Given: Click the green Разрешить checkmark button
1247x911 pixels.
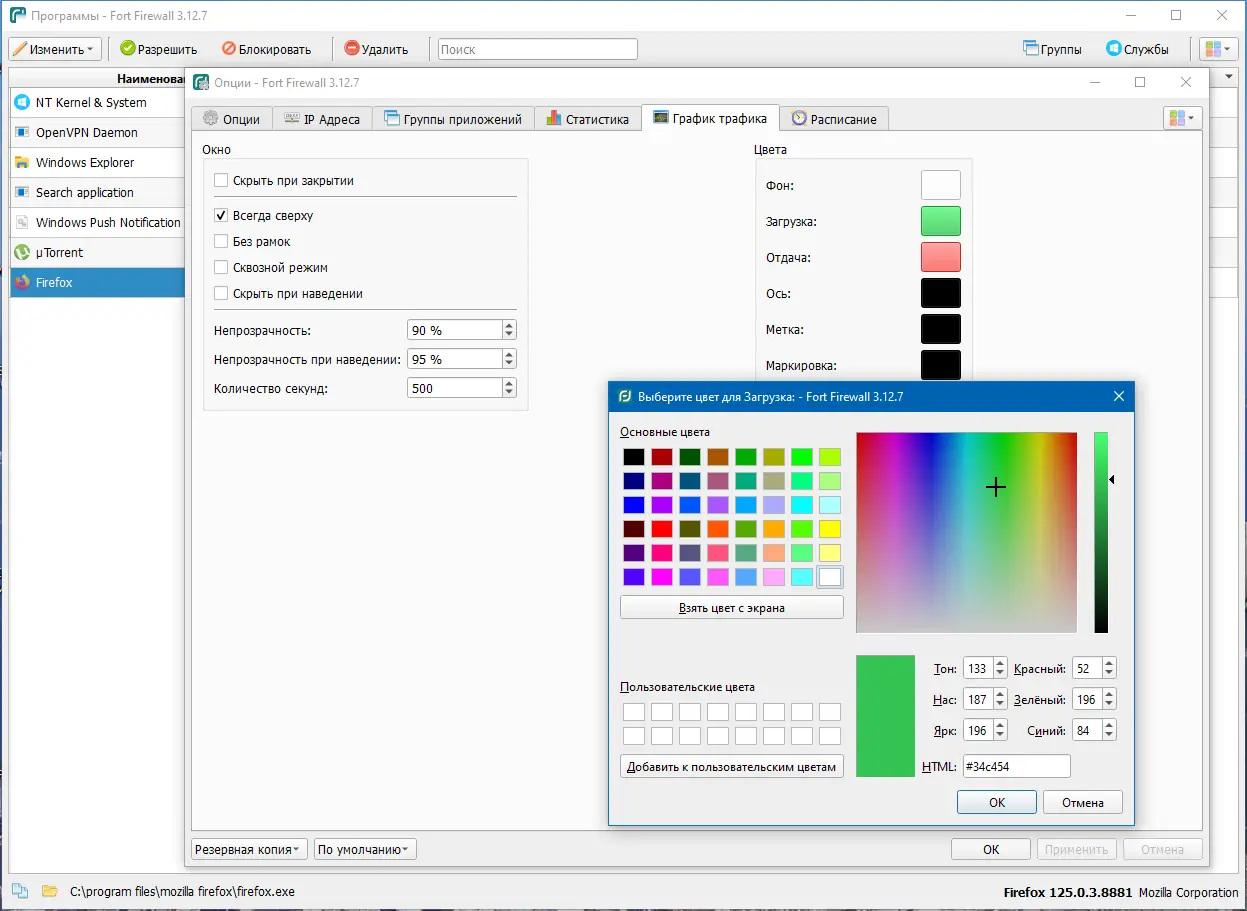Looking at the screenshot, I should click(158, 49).
